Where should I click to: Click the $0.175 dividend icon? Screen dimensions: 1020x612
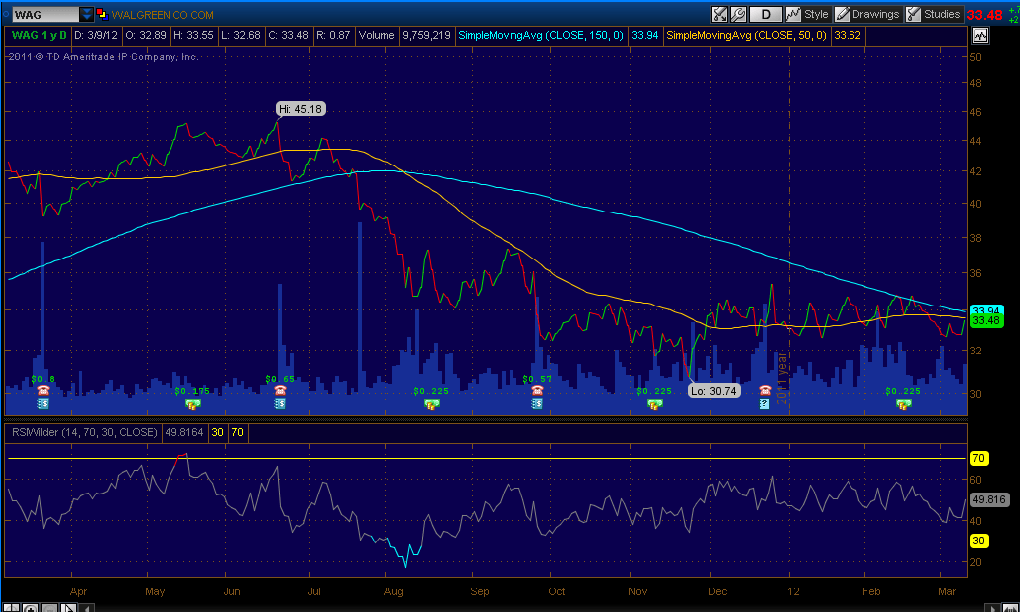(193, 404)
